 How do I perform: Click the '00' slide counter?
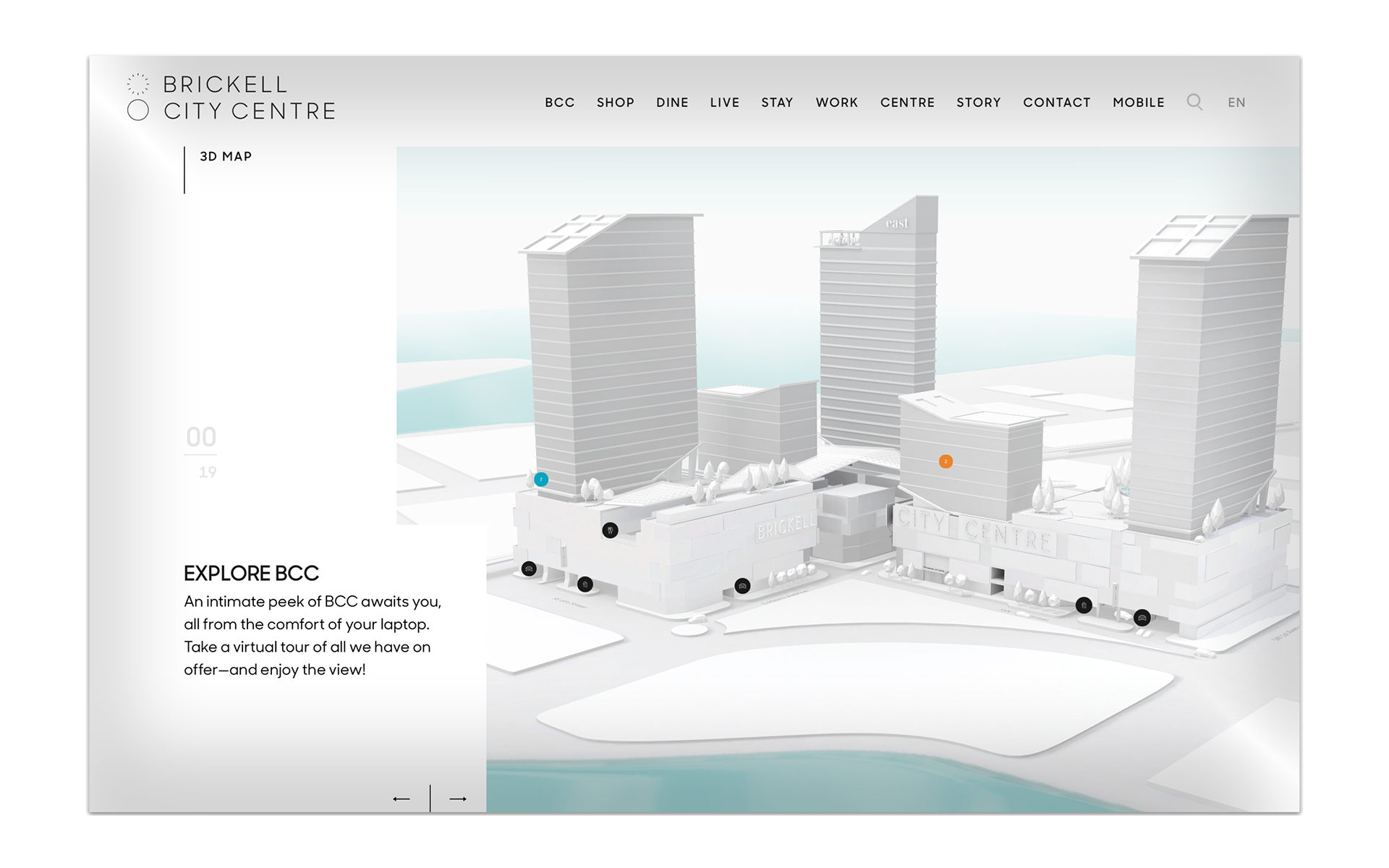201,437
